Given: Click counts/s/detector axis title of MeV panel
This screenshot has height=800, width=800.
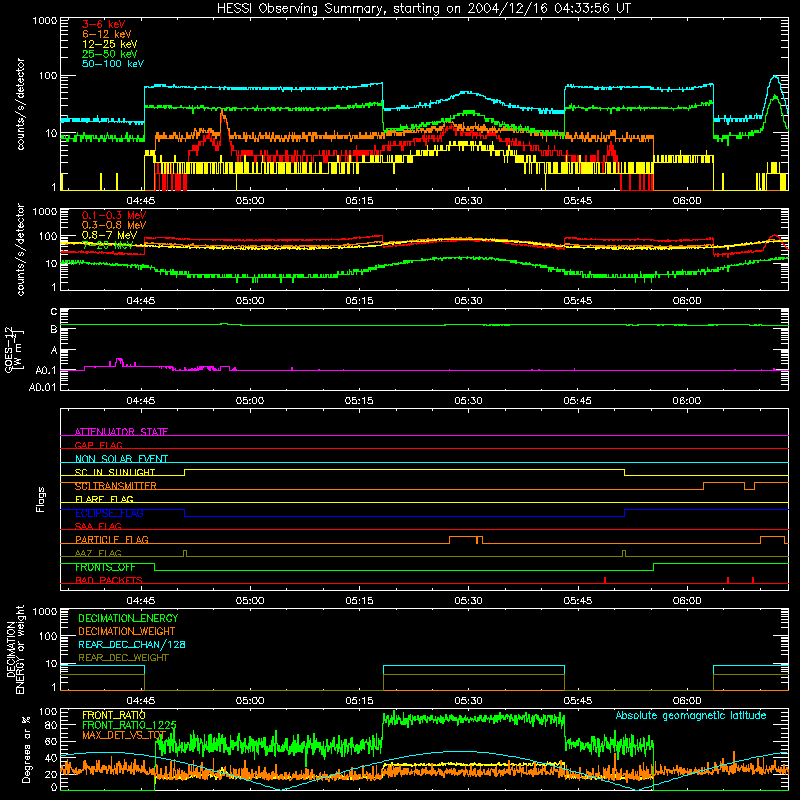Looking at the screenshot, I should click(x=20, y=249).
